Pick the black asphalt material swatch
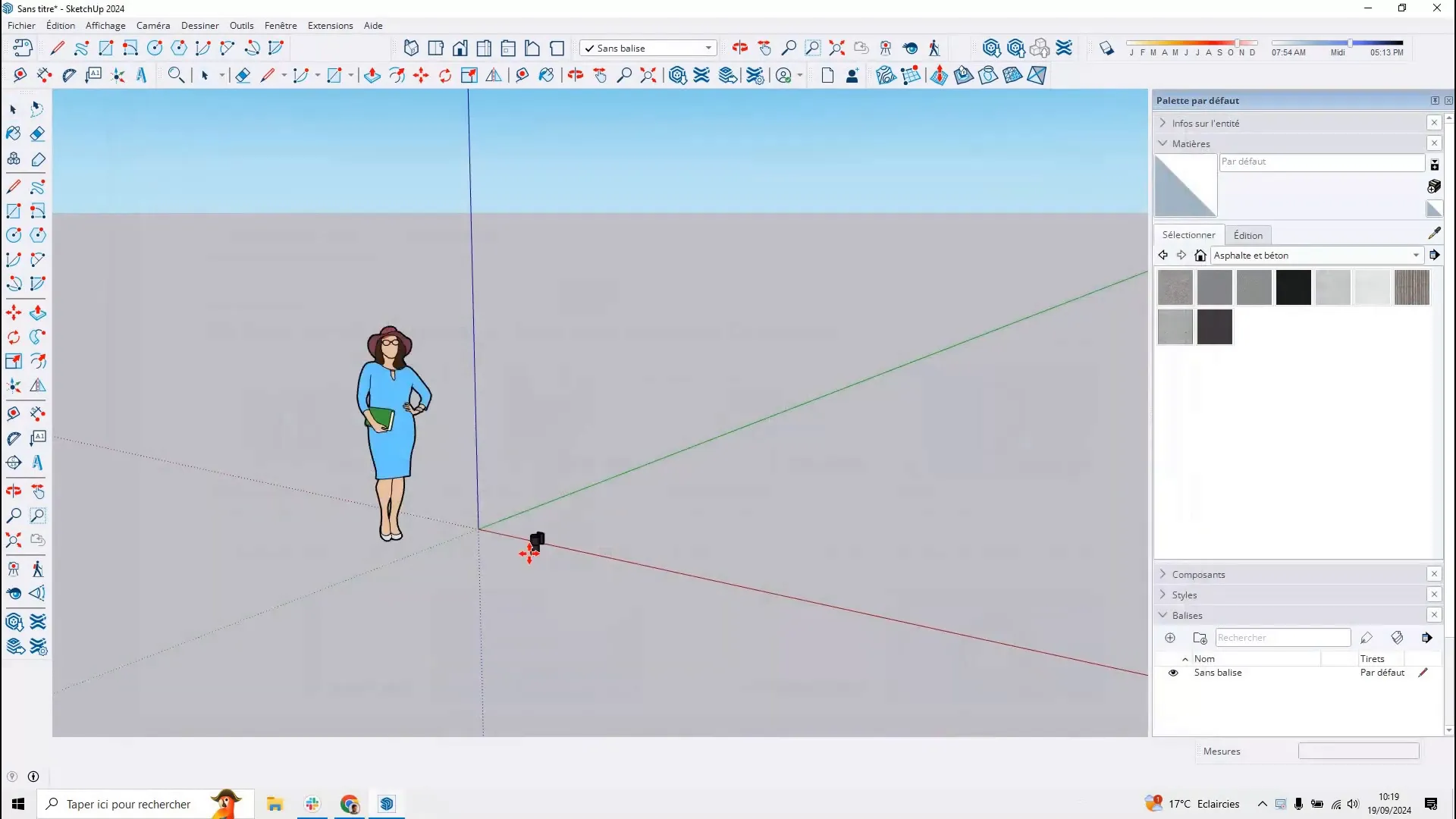The height and width of the screenshot is (819, 1456). [x=1293, y=287]
